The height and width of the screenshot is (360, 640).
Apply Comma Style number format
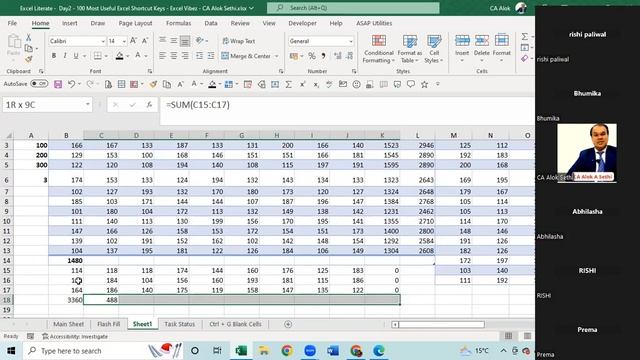click(323, 56)
